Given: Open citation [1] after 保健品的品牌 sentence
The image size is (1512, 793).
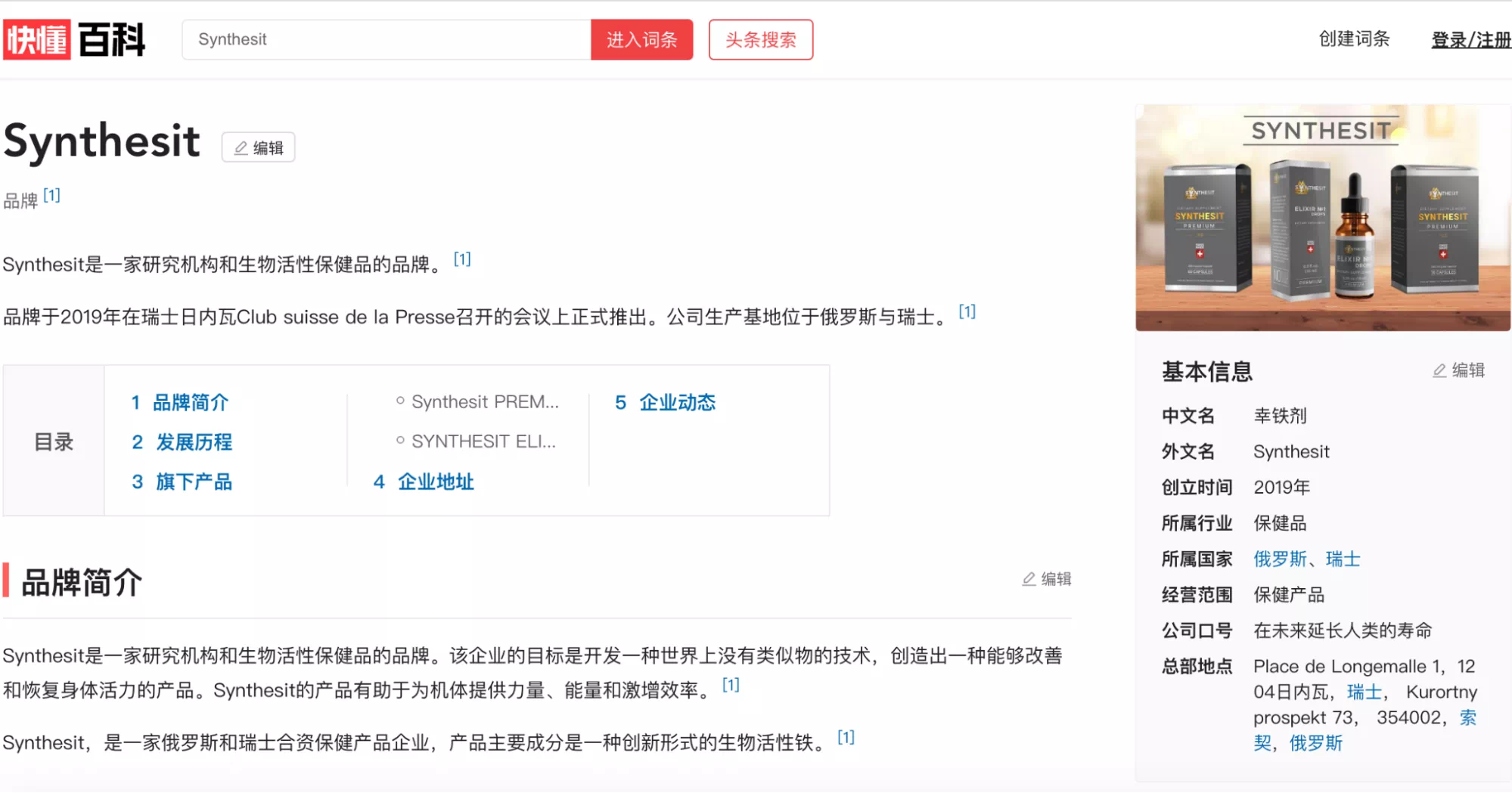Looking at the screenshot, I should point(462,259).
